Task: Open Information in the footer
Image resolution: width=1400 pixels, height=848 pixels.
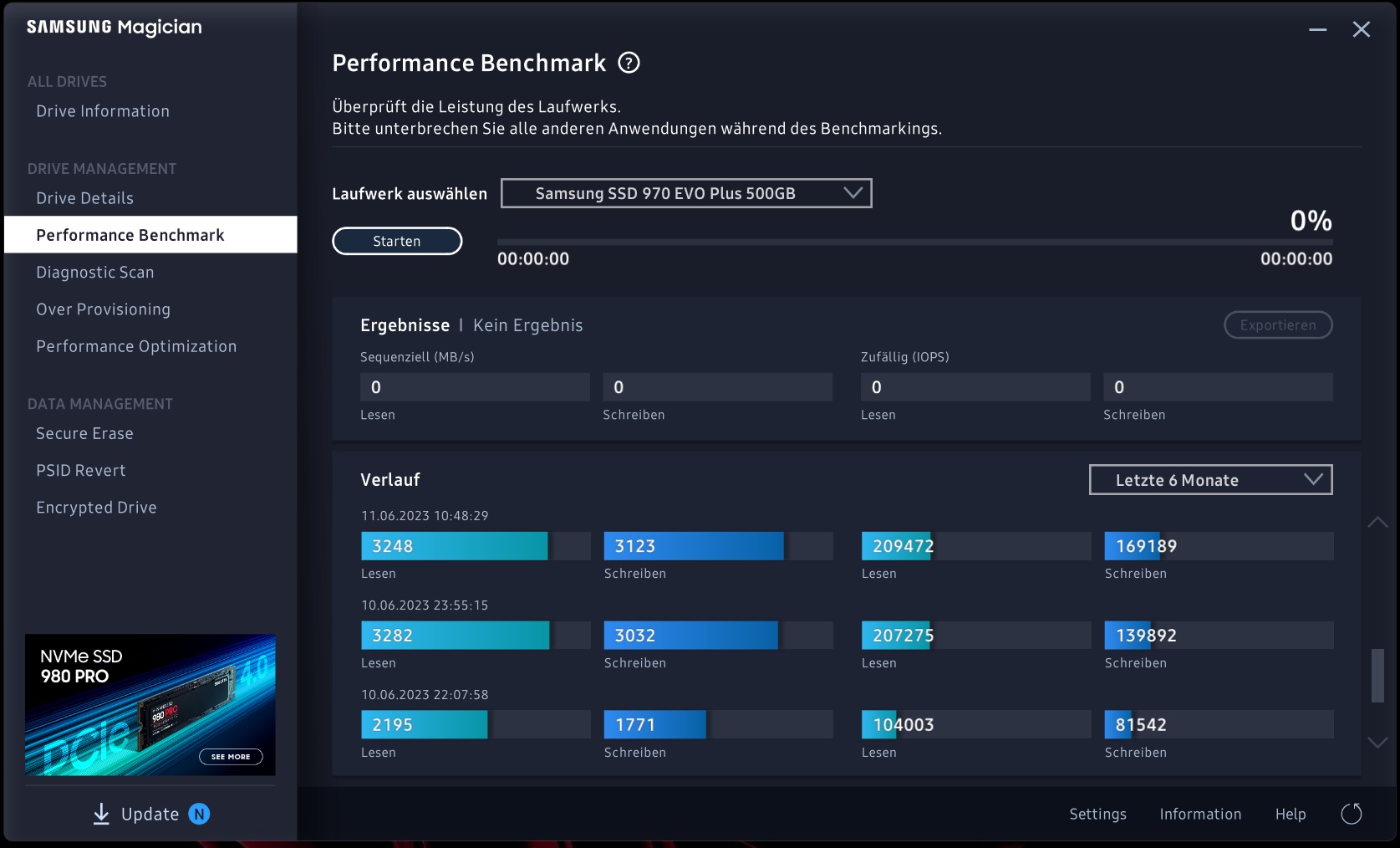Action: (1200, 814)
